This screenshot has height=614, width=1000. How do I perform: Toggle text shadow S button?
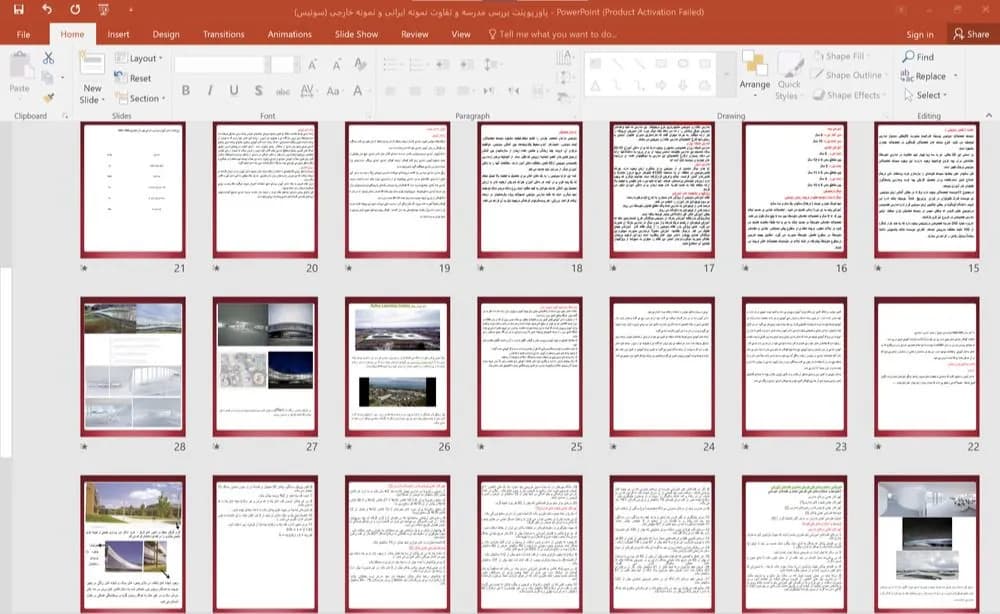[x=258, y=91]
